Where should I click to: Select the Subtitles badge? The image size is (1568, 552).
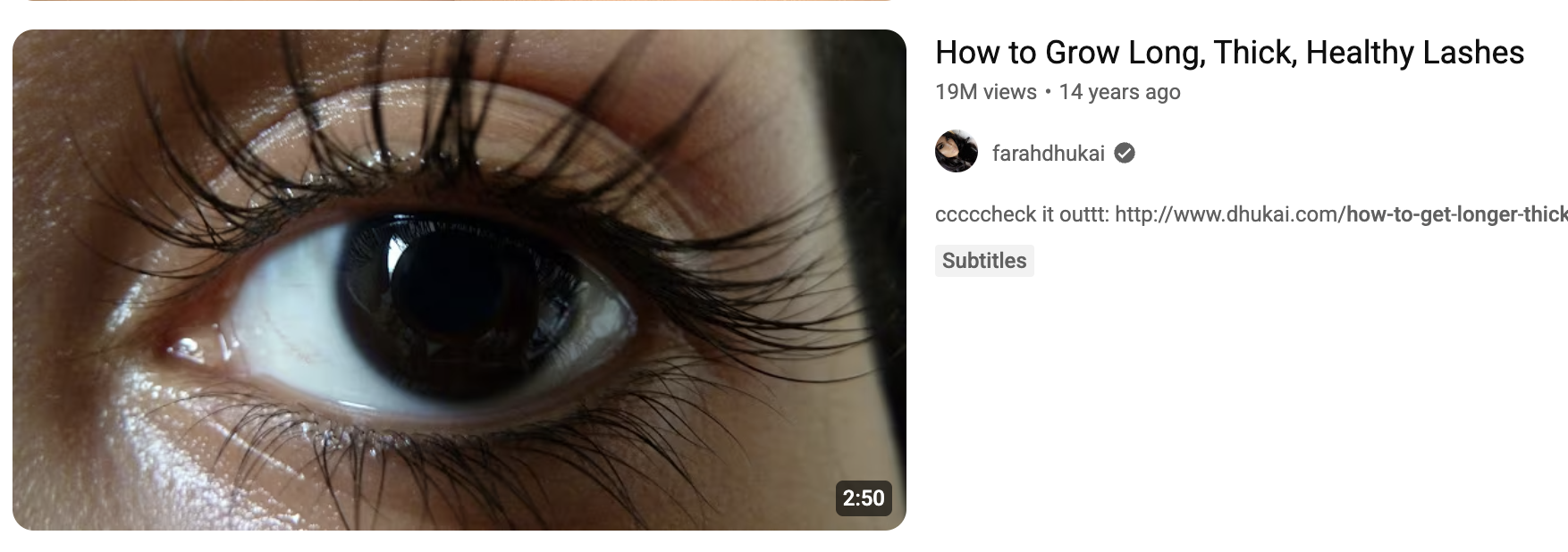coord(984,261)
